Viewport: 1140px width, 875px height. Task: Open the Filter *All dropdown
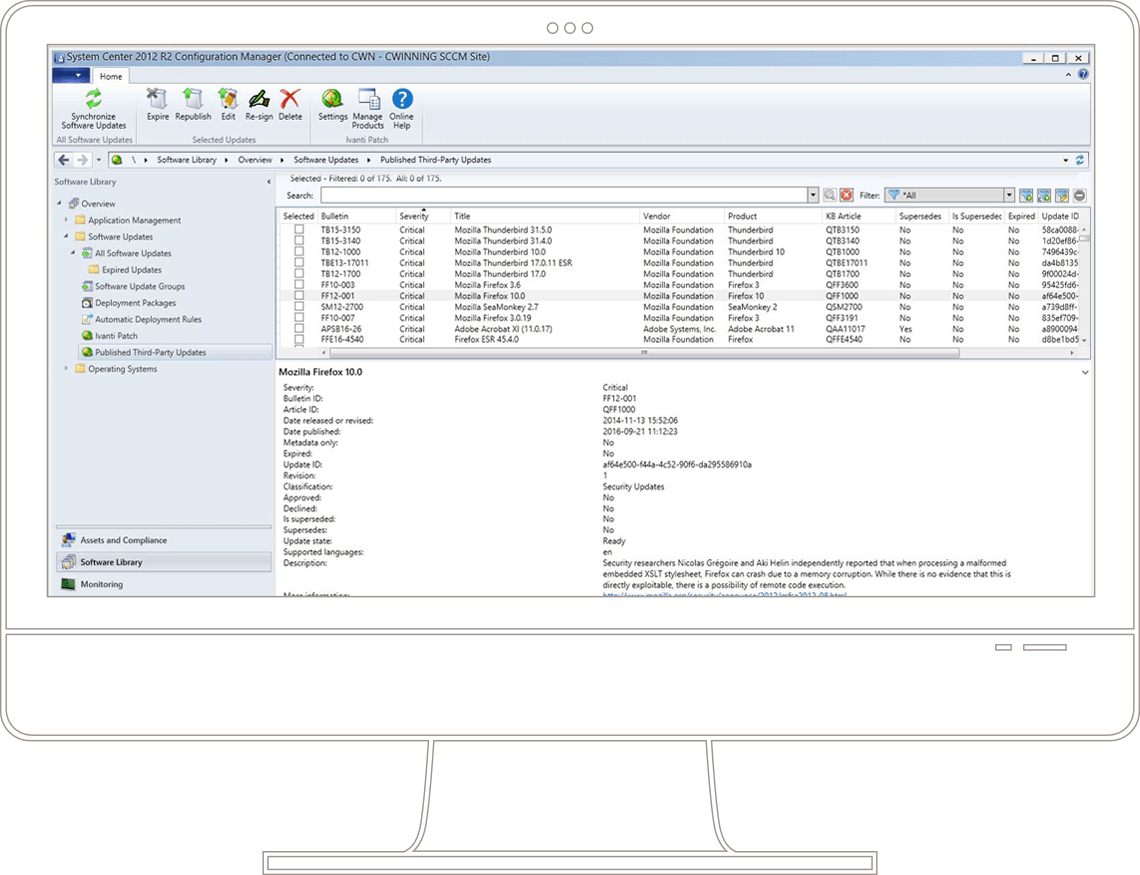pos(1009,195)
